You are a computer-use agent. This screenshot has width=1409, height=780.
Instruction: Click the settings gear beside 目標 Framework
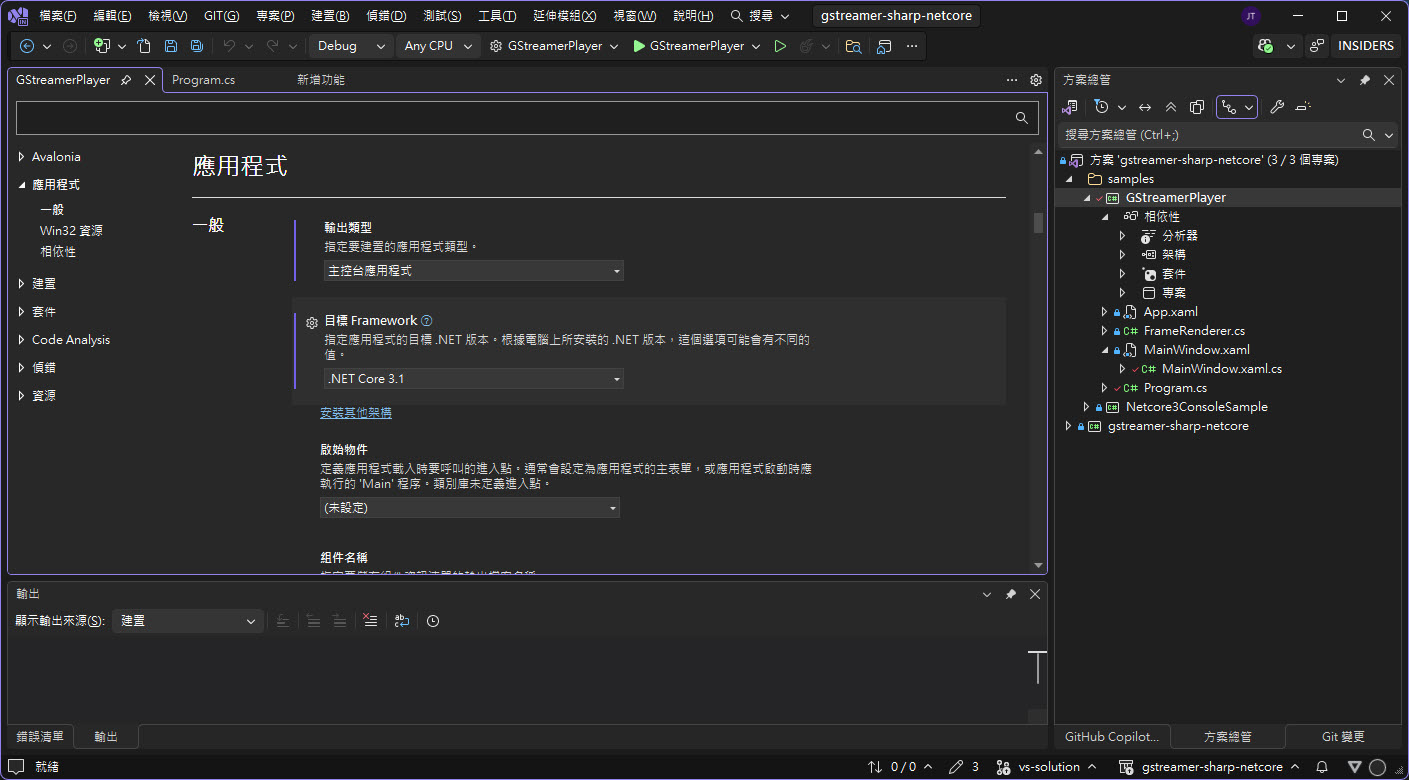tap(312, 322)
